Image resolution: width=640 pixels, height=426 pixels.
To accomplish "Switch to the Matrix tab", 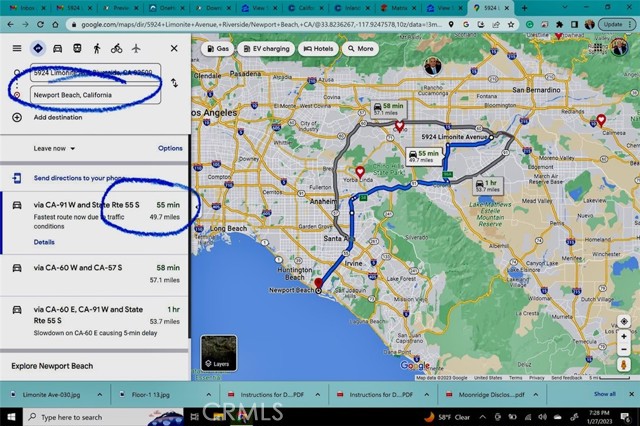I will 399,8.
